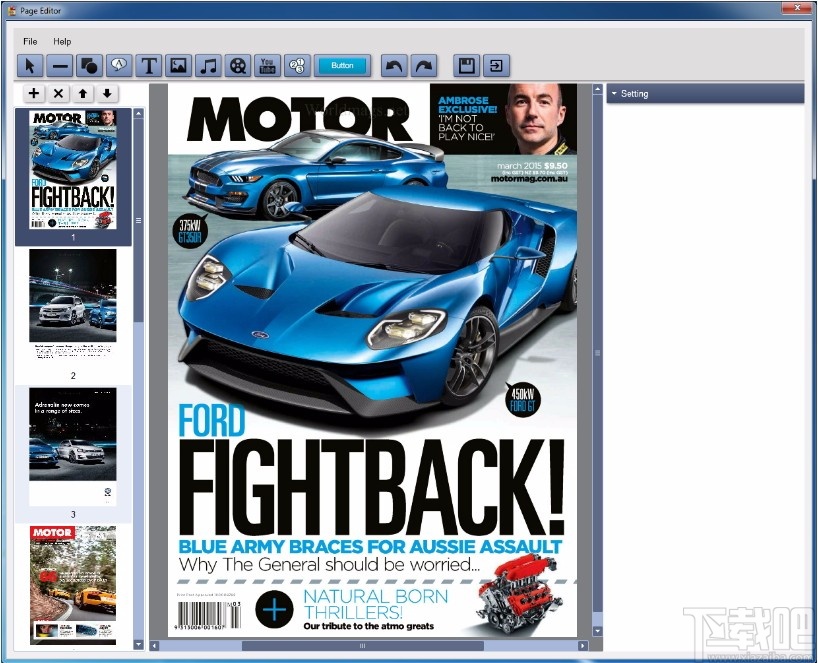The height and width of the screenshot is (663, 818).
Task: Undo the last action
Action: pyautogui.click(x=394, y=66)
